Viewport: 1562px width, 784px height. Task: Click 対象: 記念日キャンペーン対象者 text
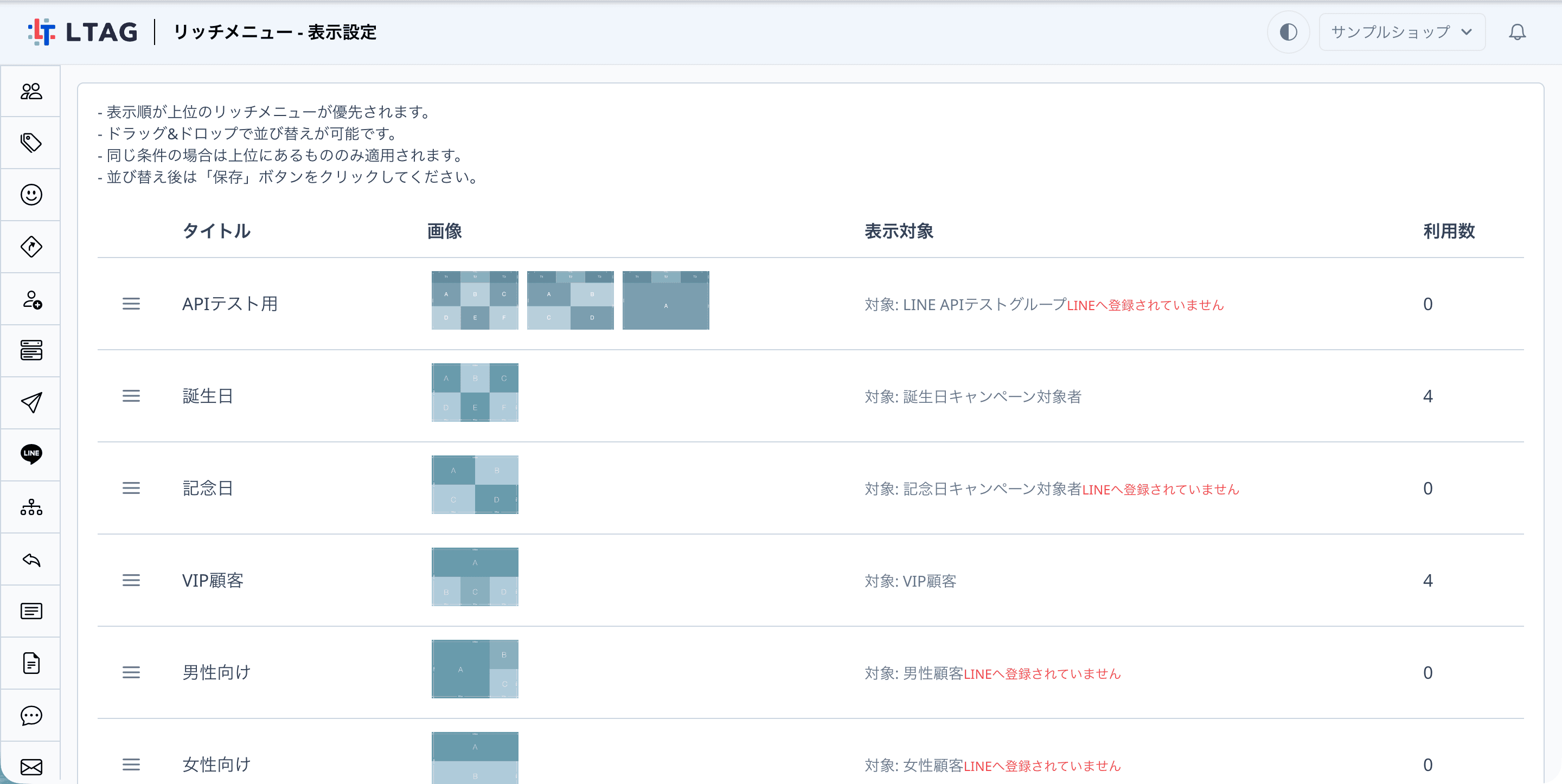coord(972,489)
